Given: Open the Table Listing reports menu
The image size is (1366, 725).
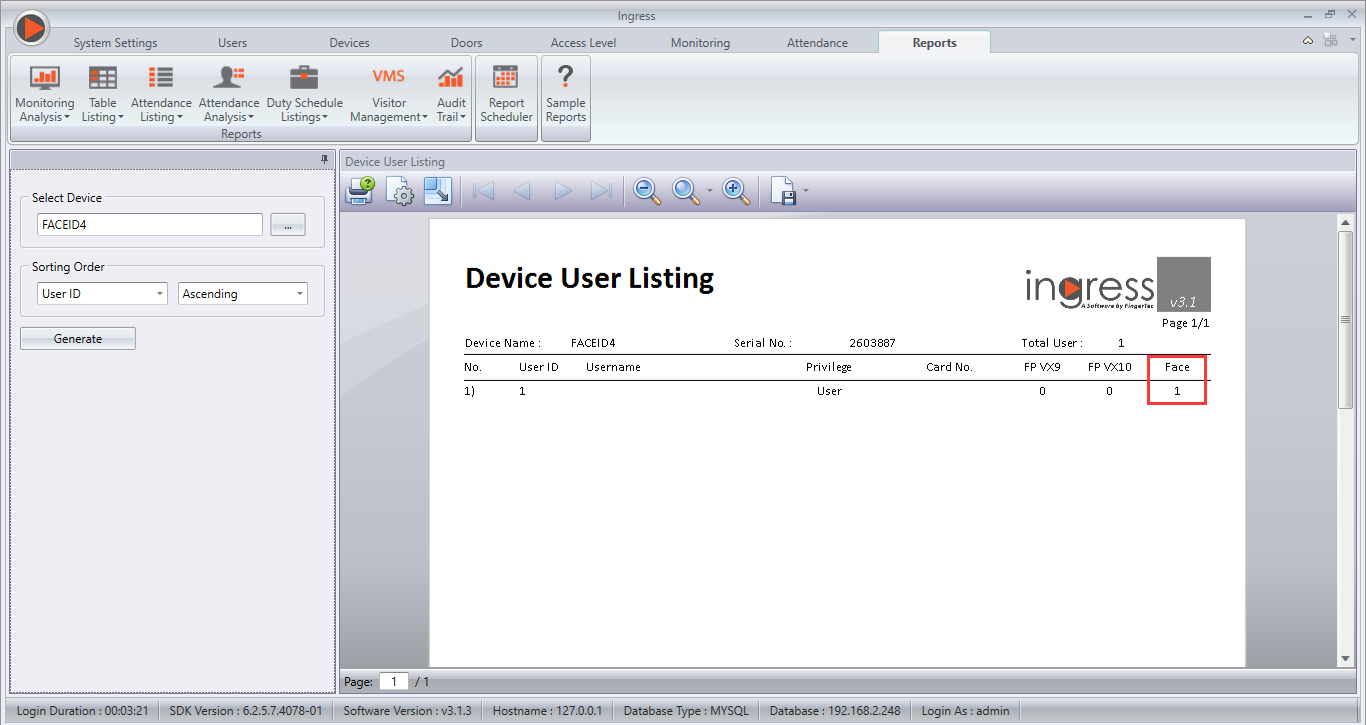Looking at the screenshot, I should click(x=102, y=95).
